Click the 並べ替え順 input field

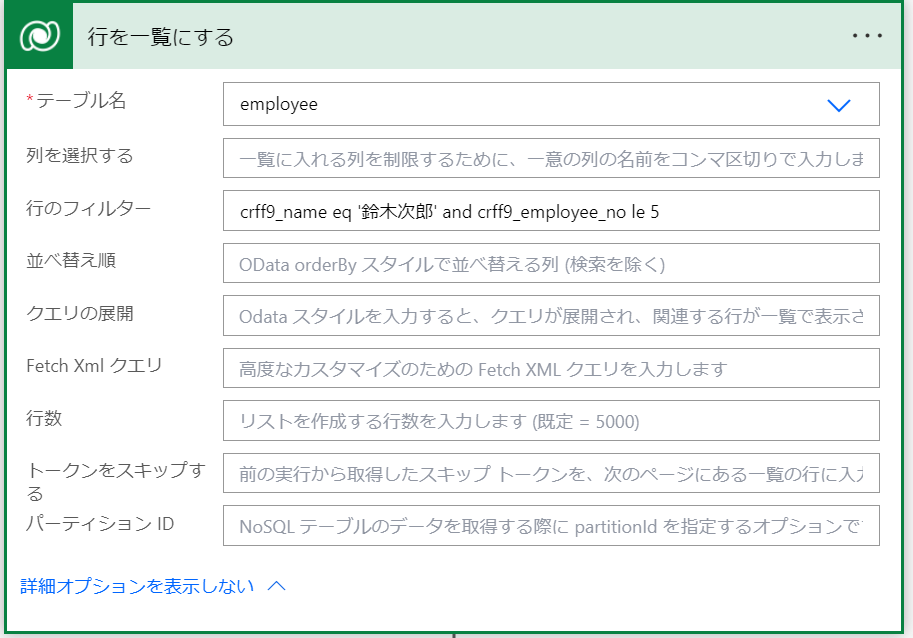551,264
